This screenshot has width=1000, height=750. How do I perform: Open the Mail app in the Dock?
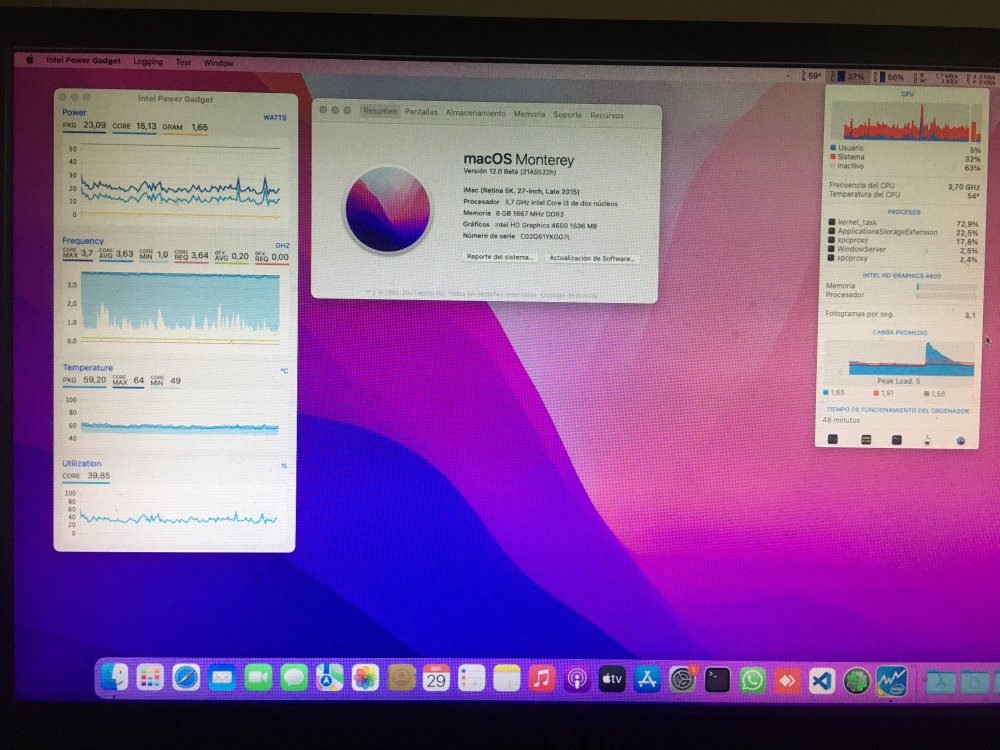point(222,678)
